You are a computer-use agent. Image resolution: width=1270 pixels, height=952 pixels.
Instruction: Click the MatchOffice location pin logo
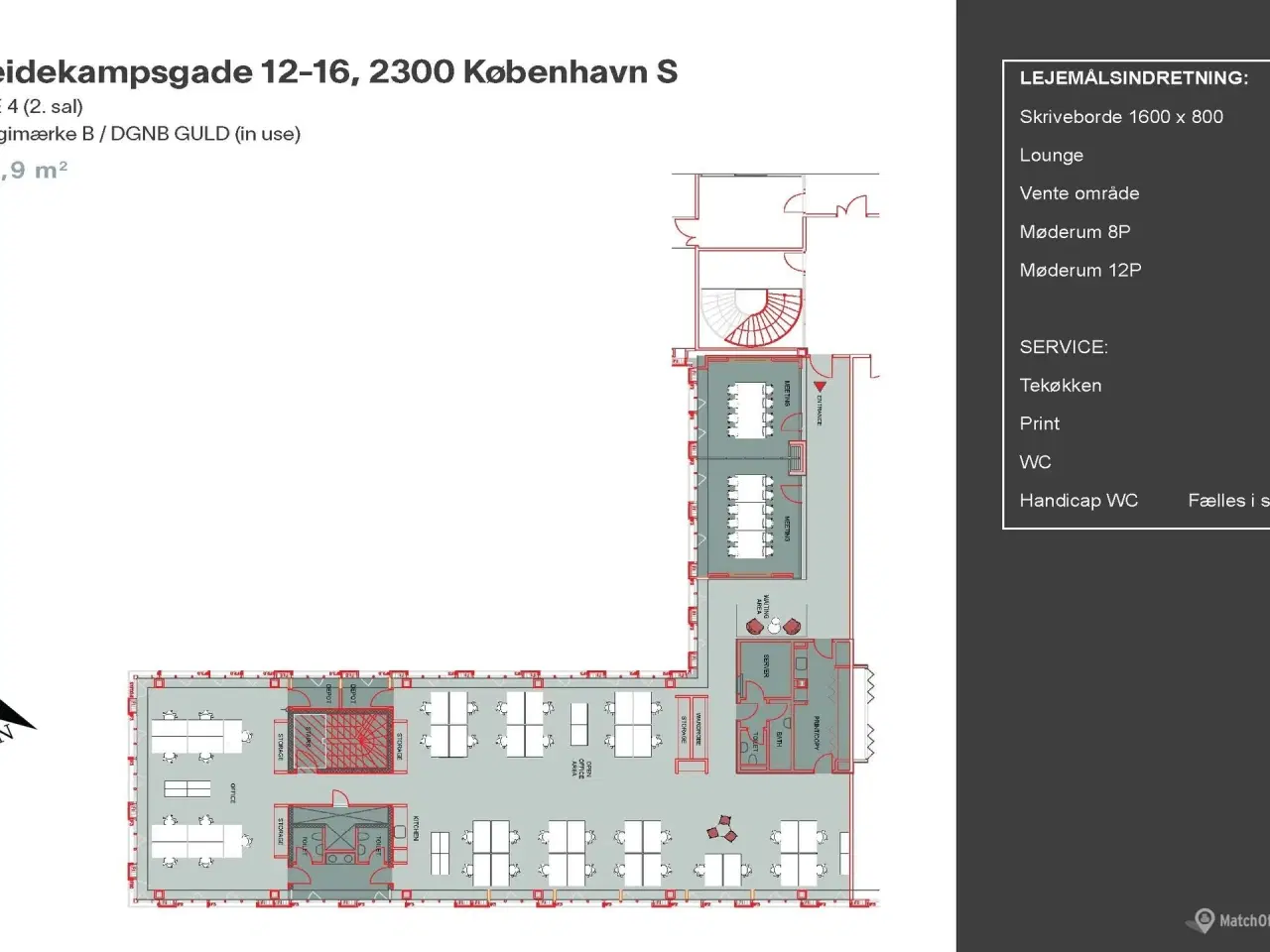click(x=1205, y=920)
